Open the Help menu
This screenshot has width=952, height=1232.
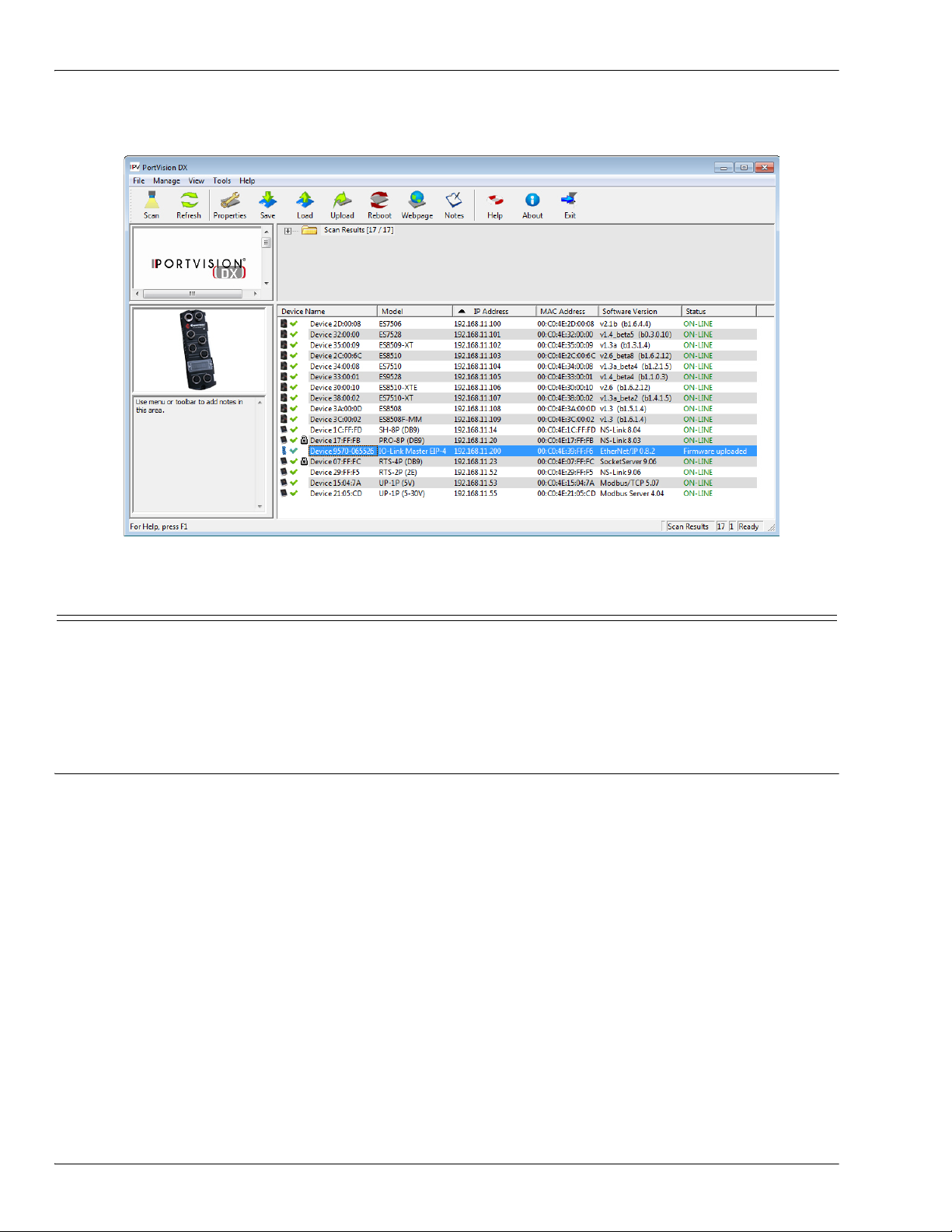(x=247, y=180)
